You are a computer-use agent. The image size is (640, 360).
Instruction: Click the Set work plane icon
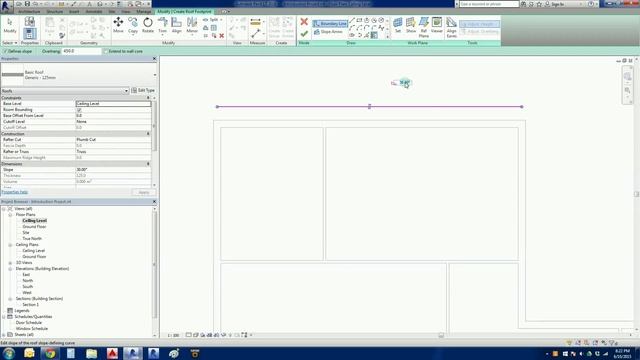(x=398, y=24)
